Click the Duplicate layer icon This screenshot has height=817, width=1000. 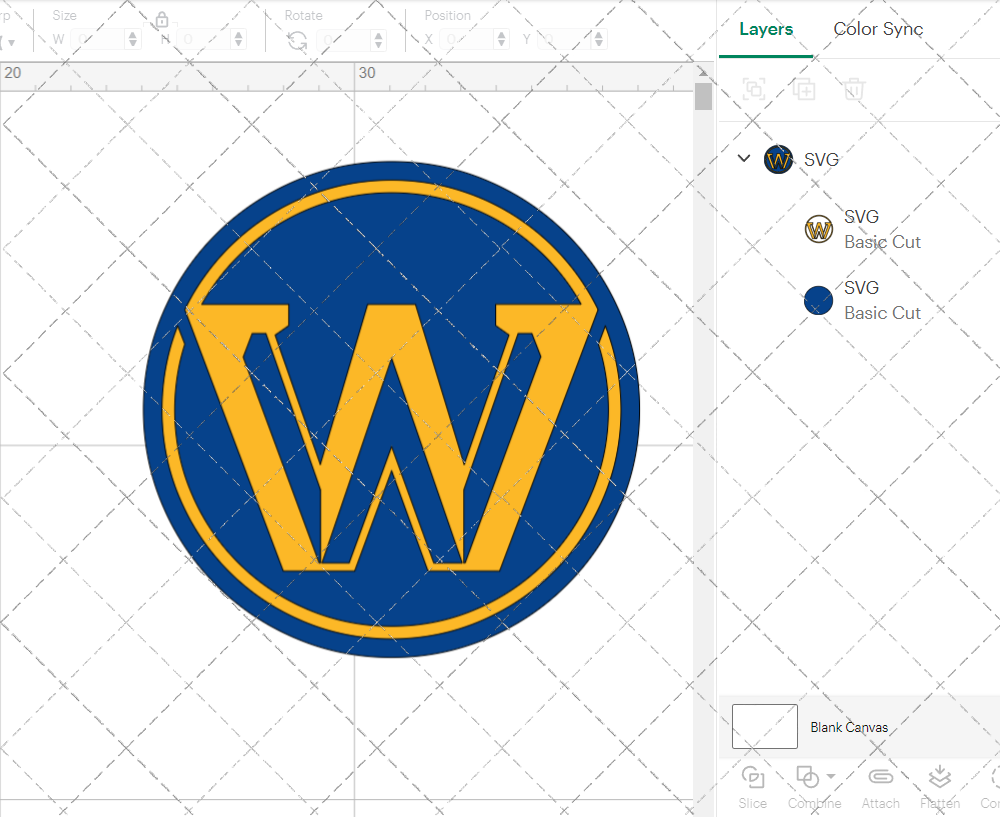click(804, 89)
